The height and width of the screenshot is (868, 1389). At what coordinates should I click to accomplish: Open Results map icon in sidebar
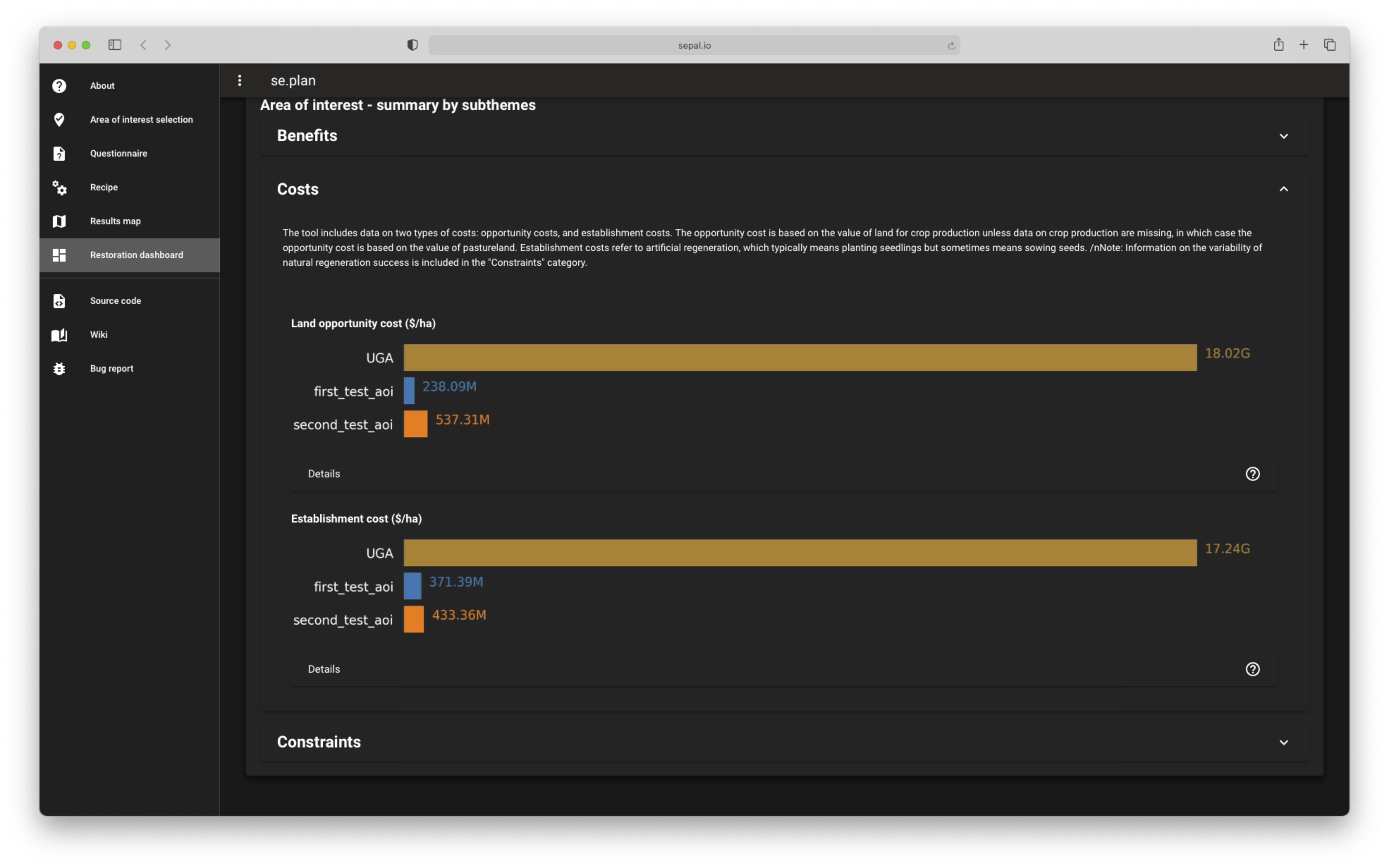(59, 221)
